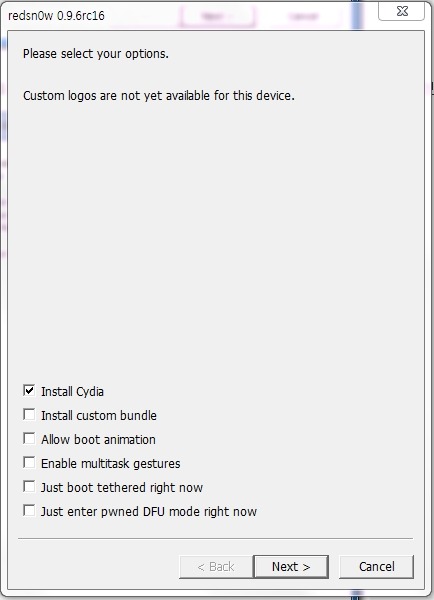Cancel the redsn0w wizard
Image resolution: width=434 pixels, height=600 pixels.
click(377, 567)
